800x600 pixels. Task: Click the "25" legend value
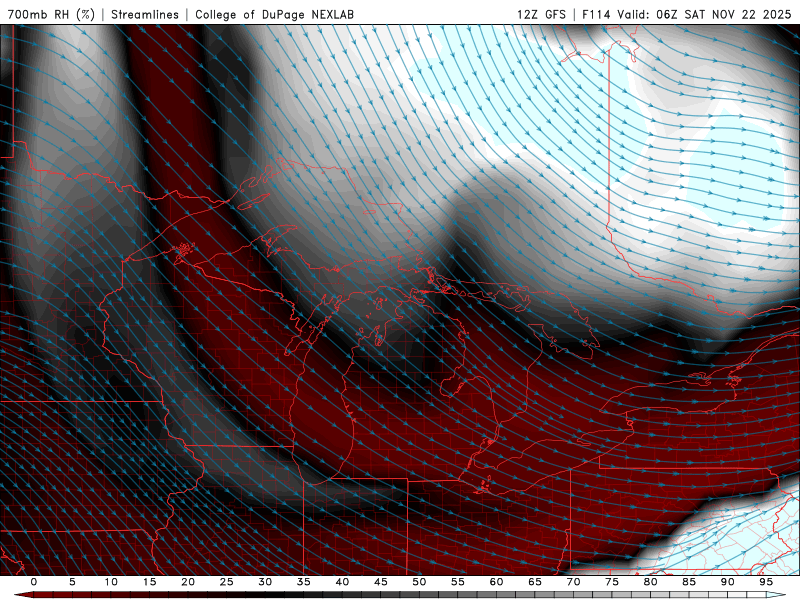[x=227, y=582]
